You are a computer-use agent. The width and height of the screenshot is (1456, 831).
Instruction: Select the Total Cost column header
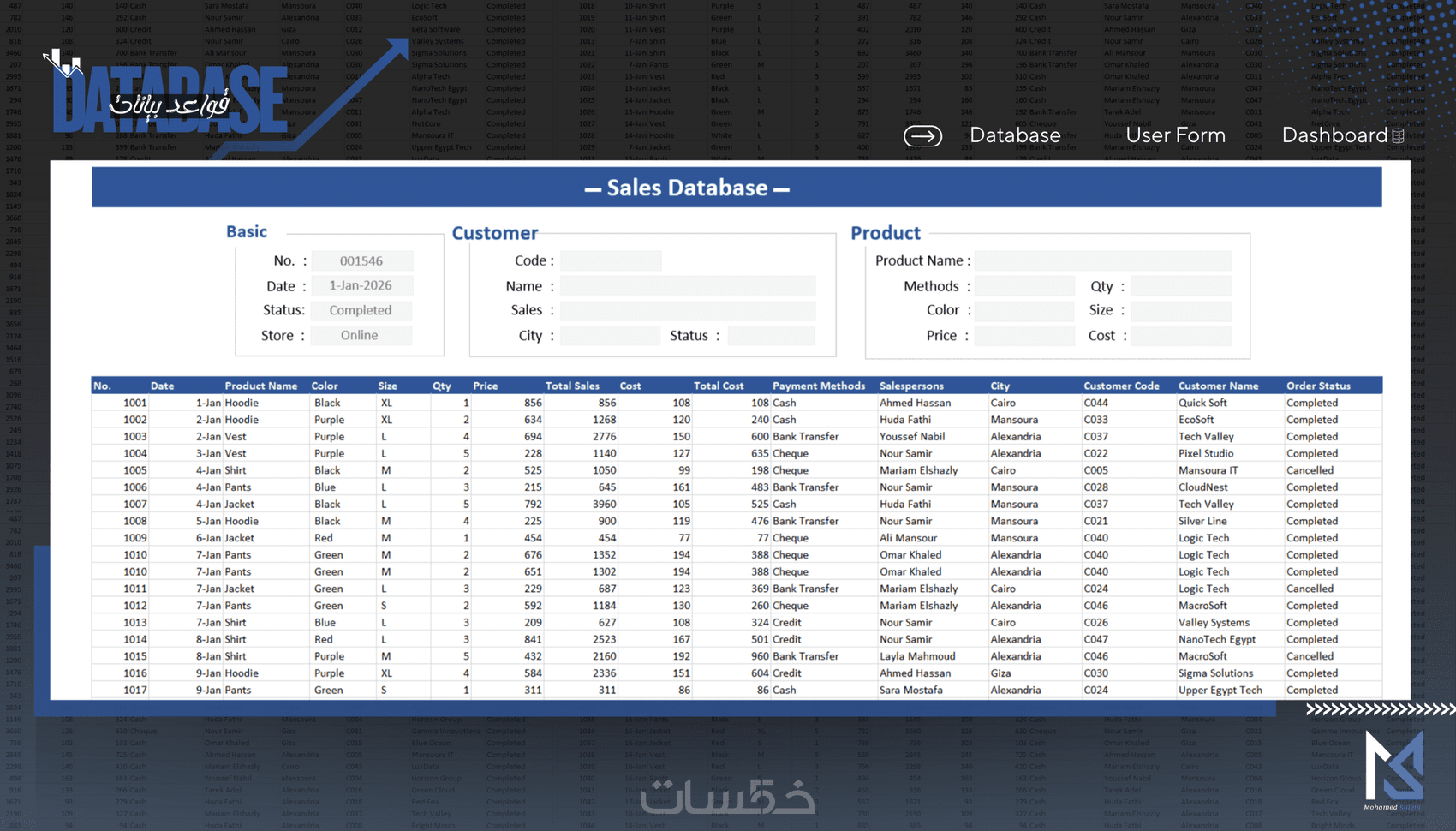(x=719, y=386)
